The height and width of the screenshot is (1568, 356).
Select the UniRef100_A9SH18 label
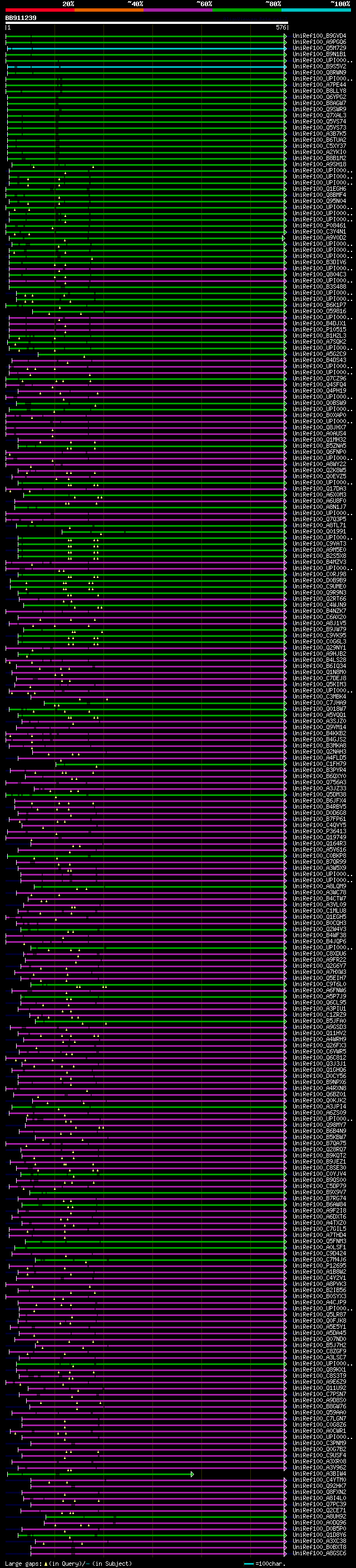319,164
